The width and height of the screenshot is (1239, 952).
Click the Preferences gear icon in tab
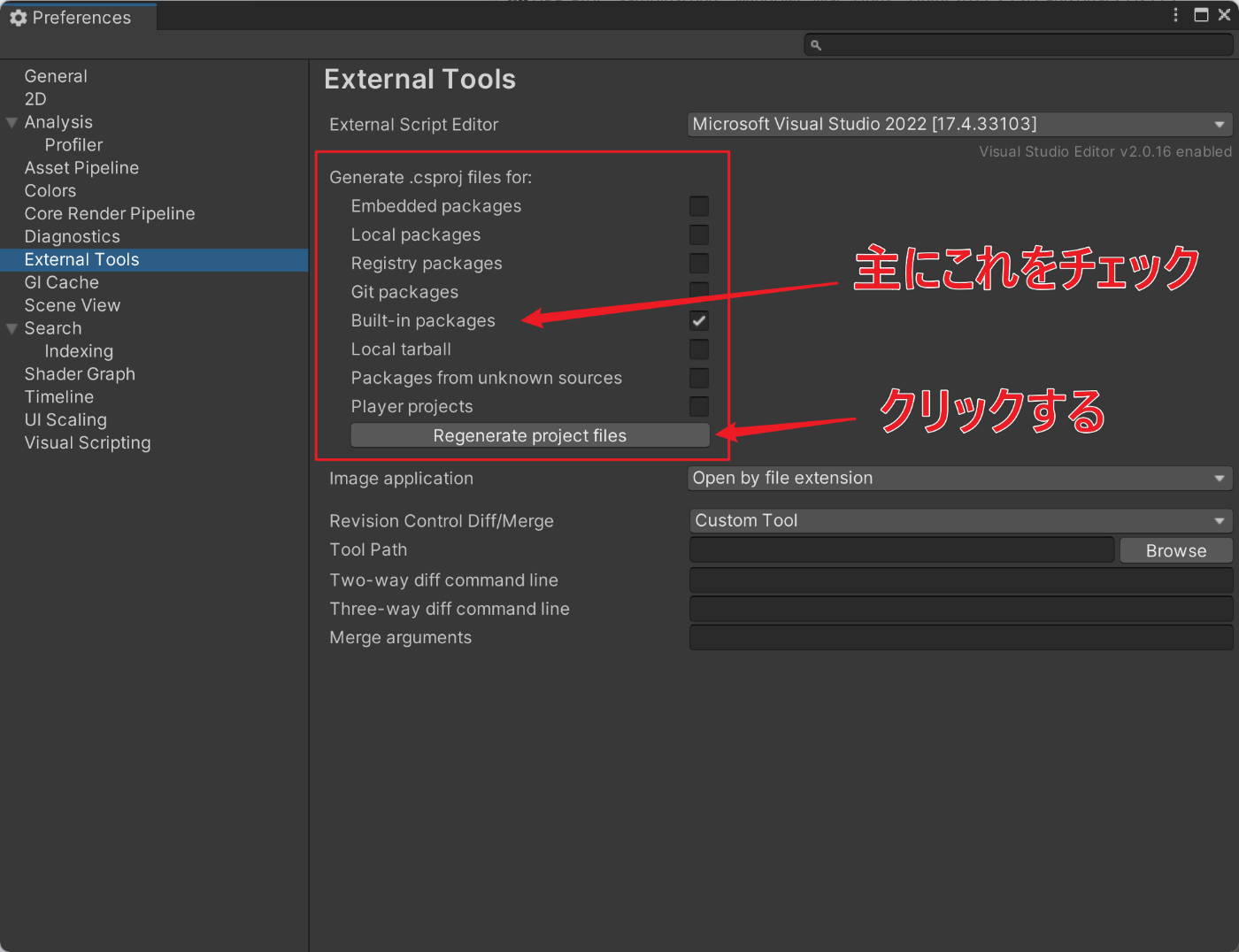[18, 18]
